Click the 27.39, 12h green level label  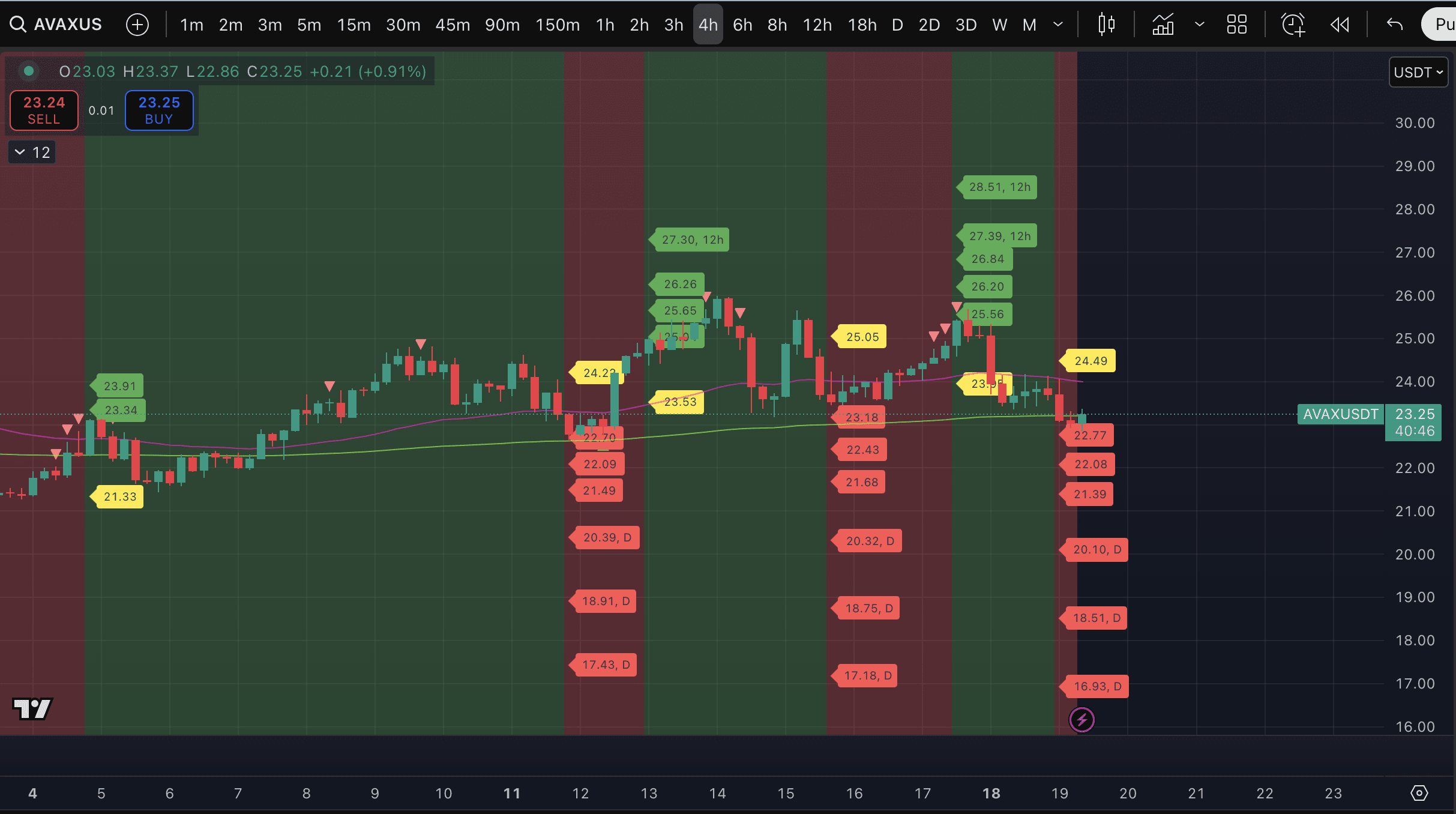pos(997,236)
